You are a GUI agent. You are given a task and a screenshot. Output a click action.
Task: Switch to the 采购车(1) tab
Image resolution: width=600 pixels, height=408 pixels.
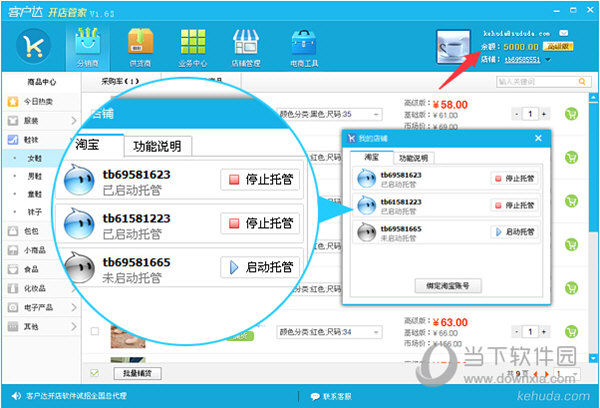pos(121,81)
